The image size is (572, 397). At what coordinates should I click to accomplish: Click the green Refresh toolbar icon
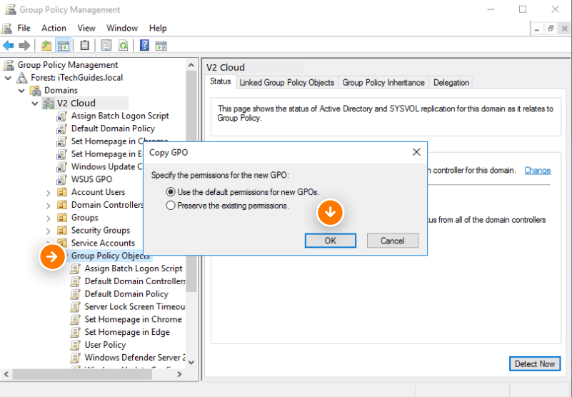pyautogui.click(x=123, y=46)
